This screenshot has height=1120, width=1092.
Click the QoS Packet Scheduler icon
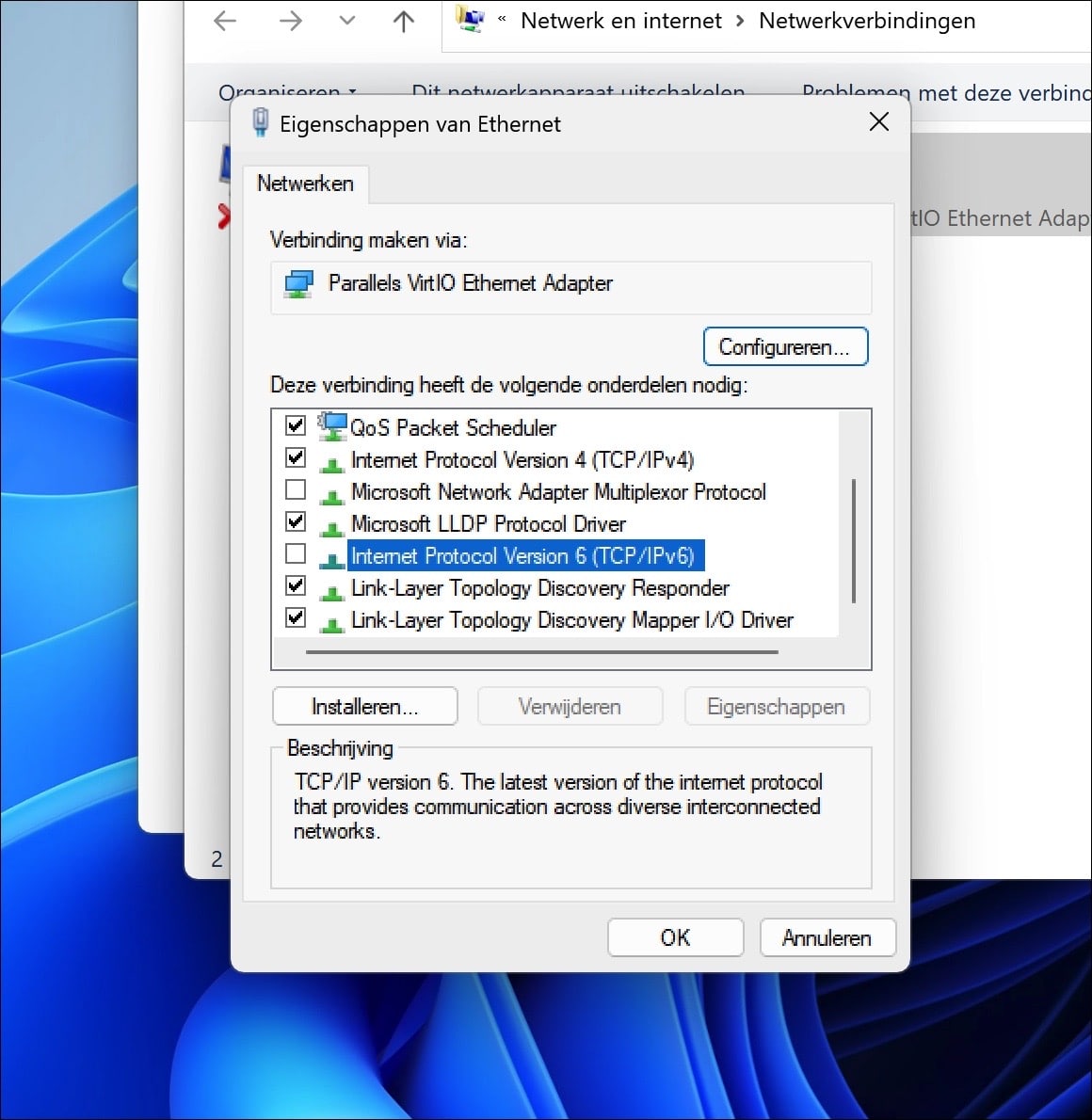(331, 426)
